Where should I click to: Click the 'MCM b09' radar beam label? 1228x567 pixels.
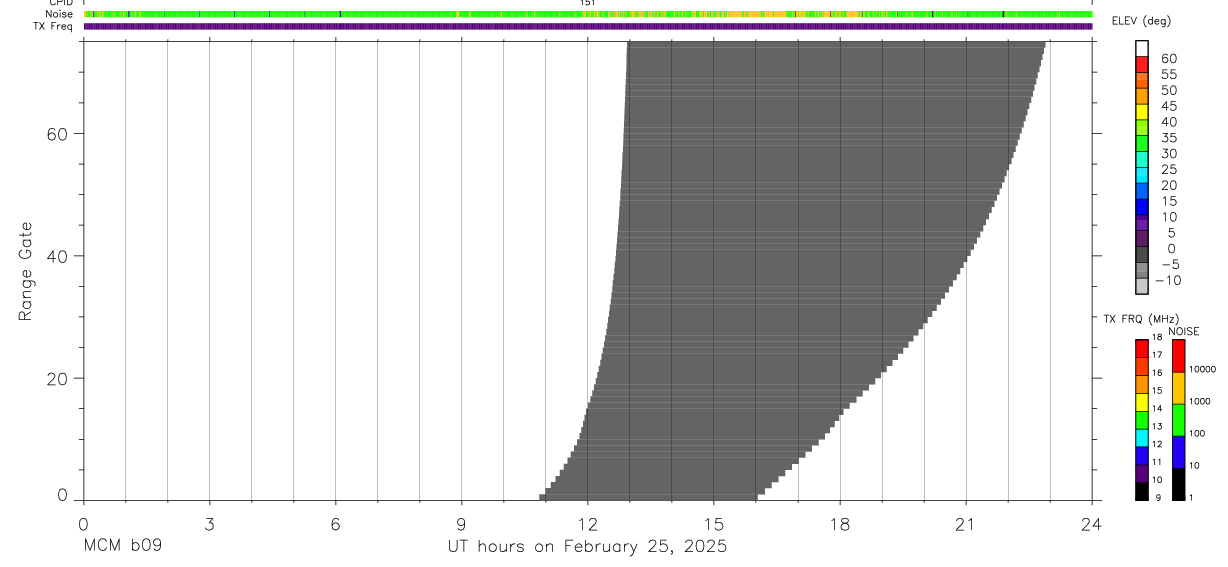tap(122, 547)
